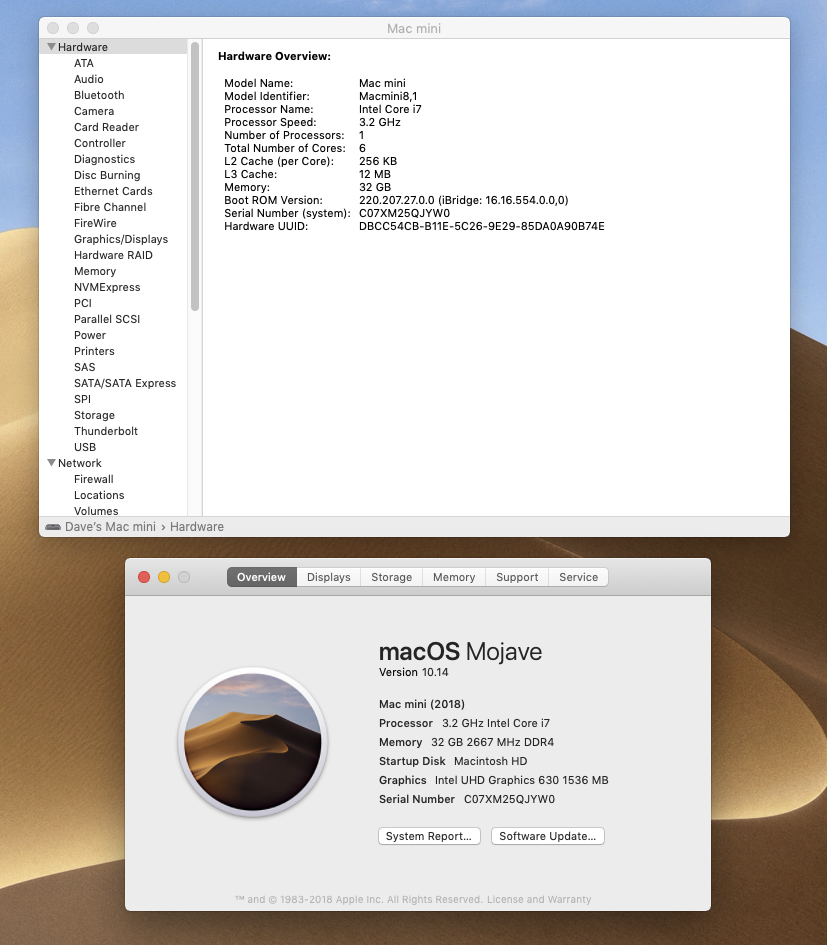Switch to the Overview tab
Image resolution: width=827 pixels, height=945 pixels.
(261, 577)
